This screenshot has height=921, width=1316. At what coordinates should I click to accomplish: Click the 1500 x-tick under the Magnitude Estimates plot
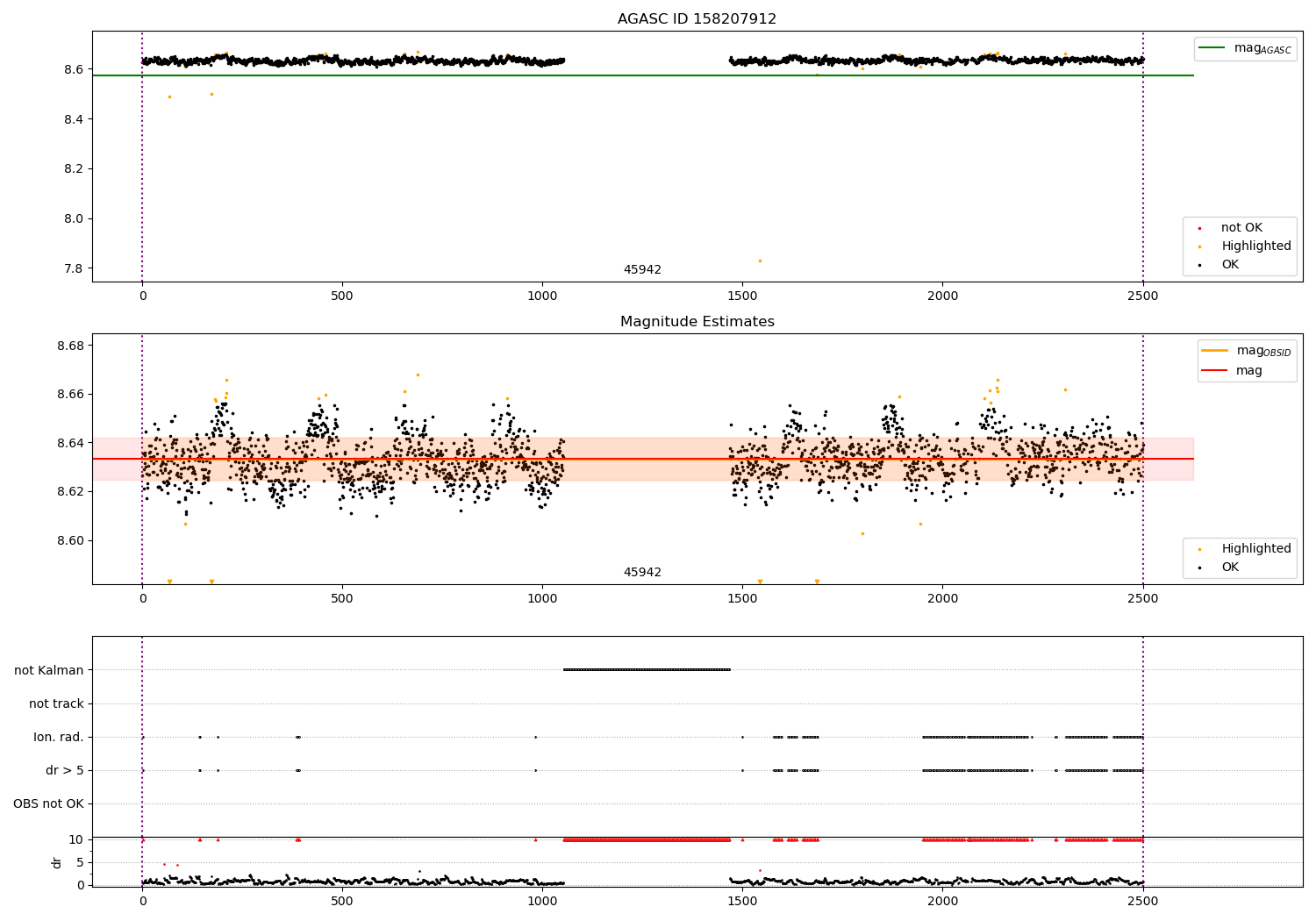tap(742, 599)
